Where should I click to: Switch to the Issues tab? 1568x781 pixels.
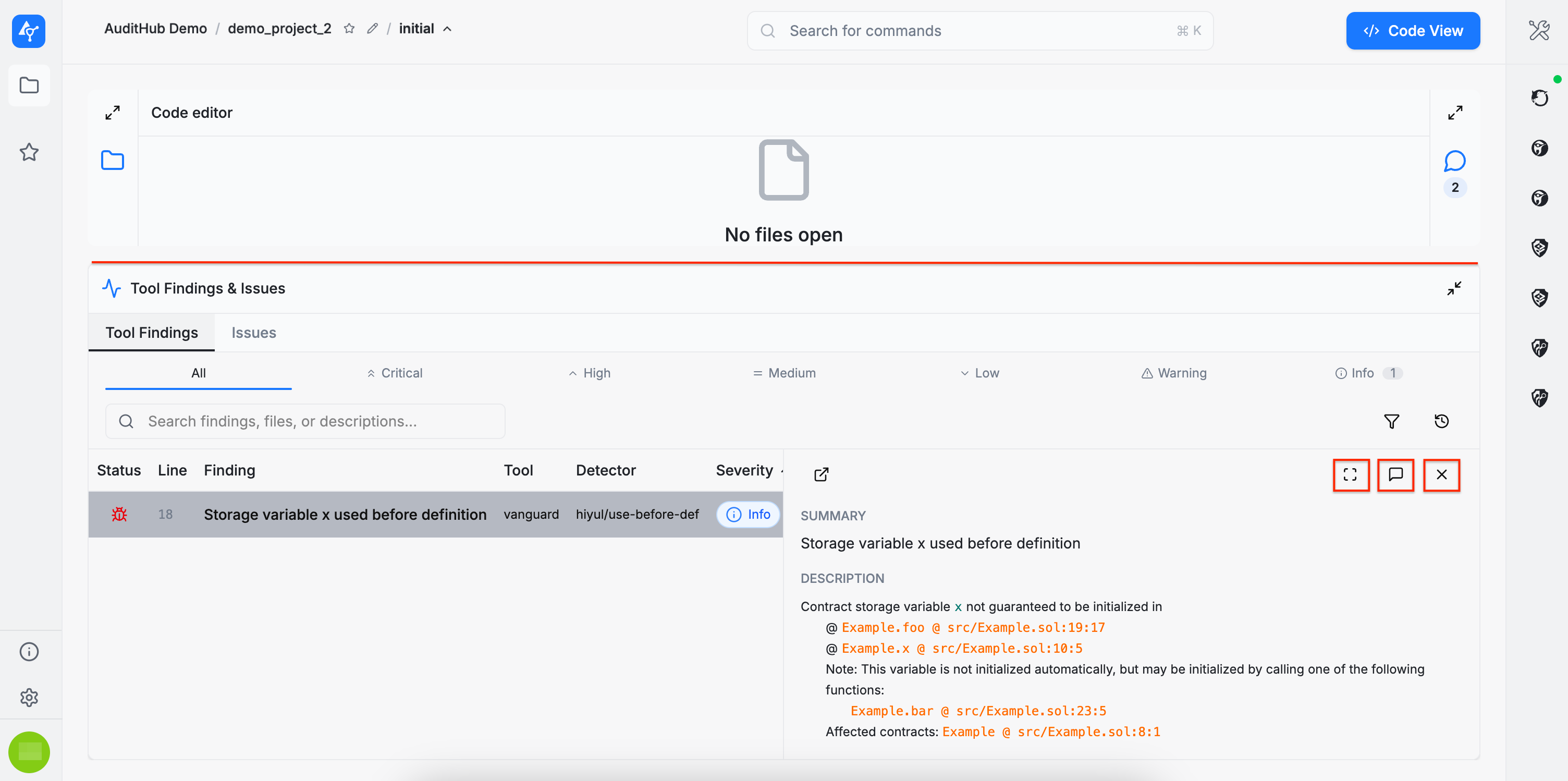coord(253,332)
